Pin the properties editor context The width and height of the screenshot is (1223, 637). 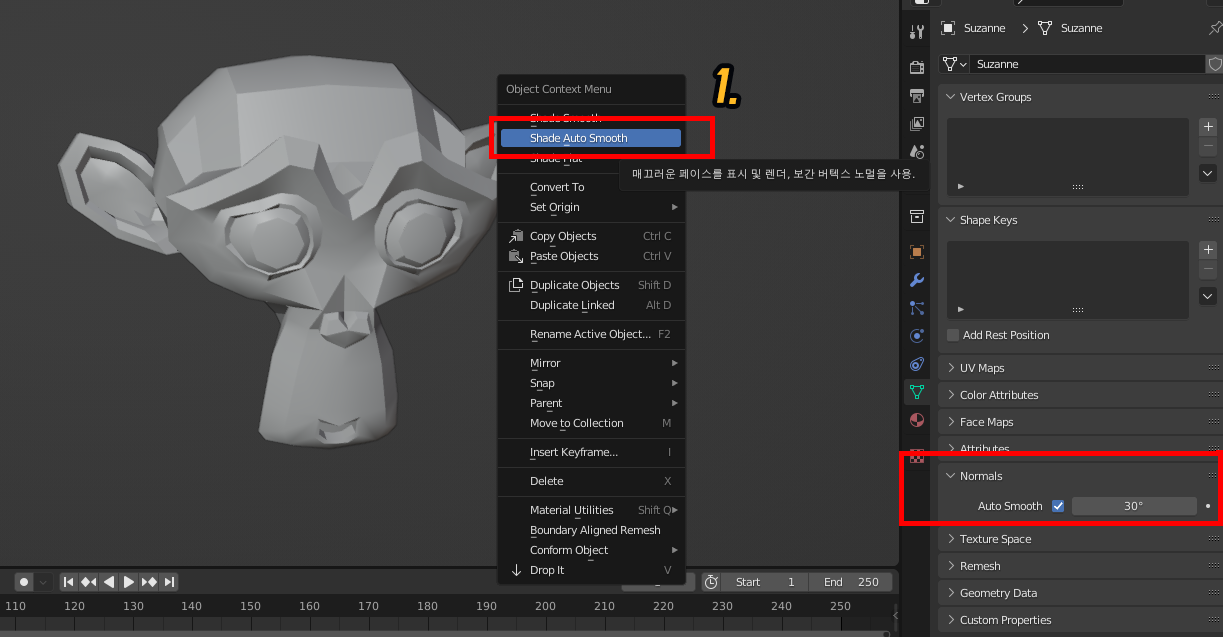[x=1215, y=28]
